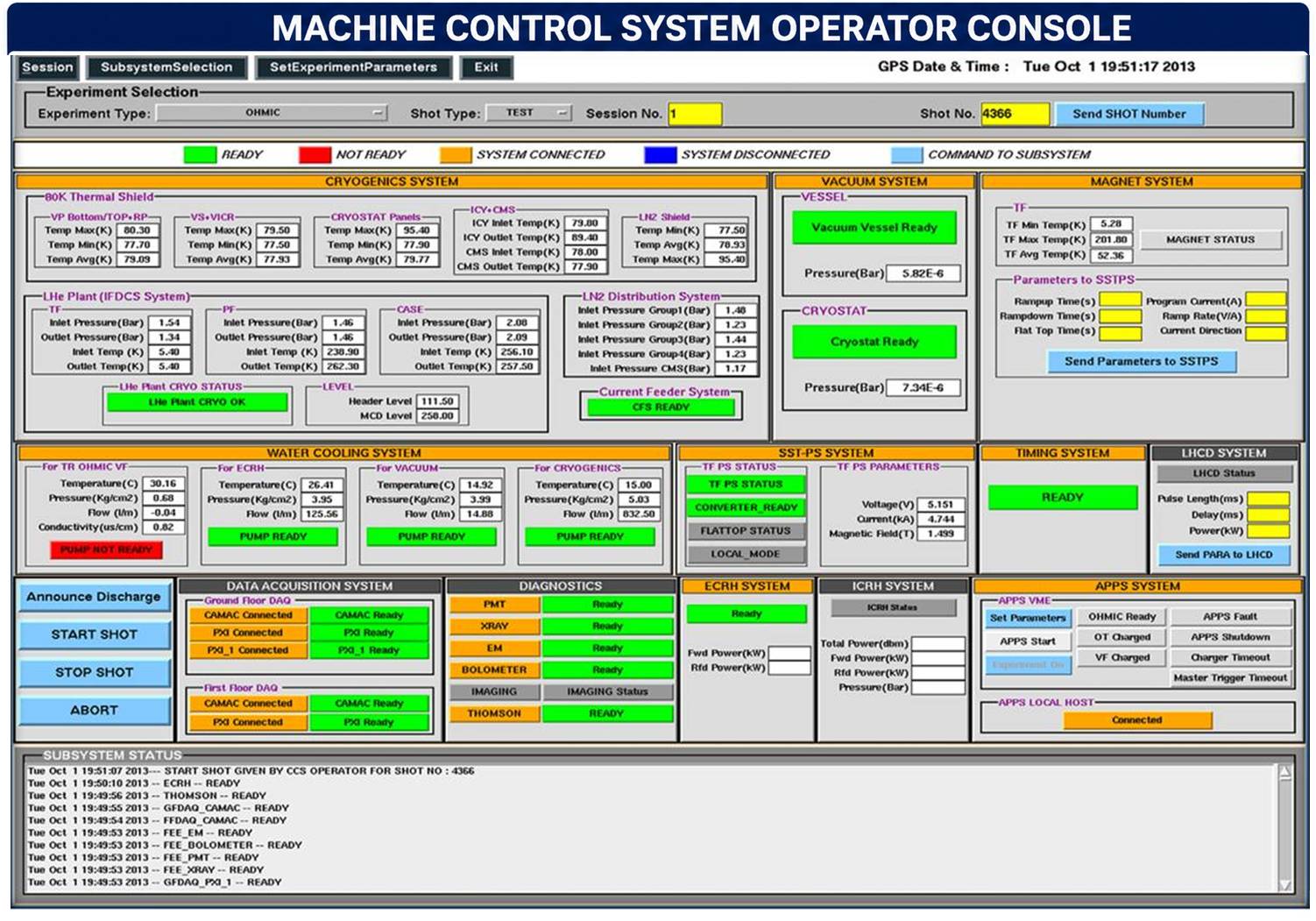Click the Announce Discharge button
The height and width of the screenshot is (921, 1316).
pyautogui.click(x=94, y=597)
